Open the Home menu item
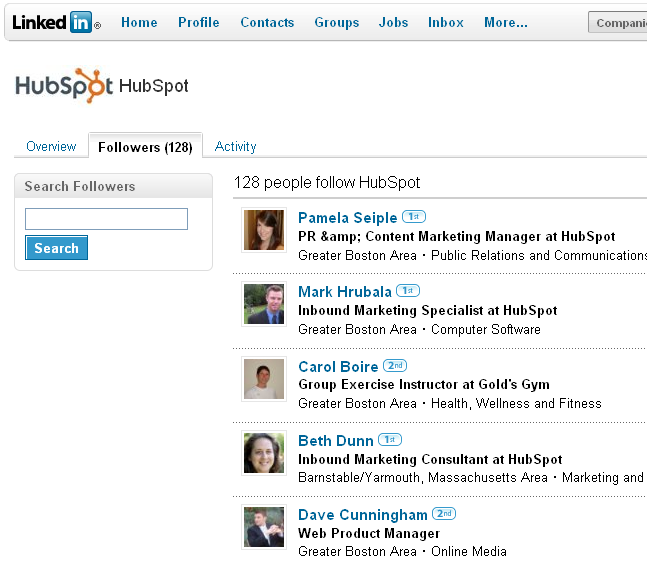 click(x=139, y=22)
